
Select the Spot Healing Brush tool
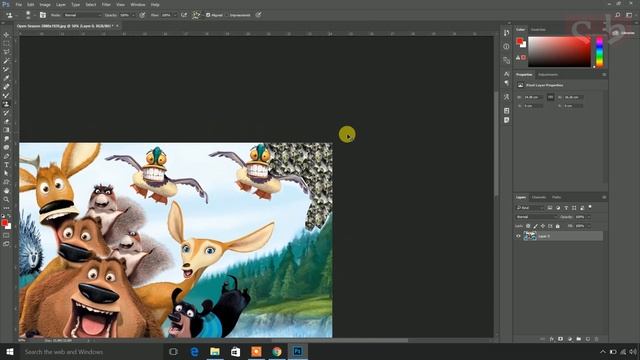coord(6,87)
